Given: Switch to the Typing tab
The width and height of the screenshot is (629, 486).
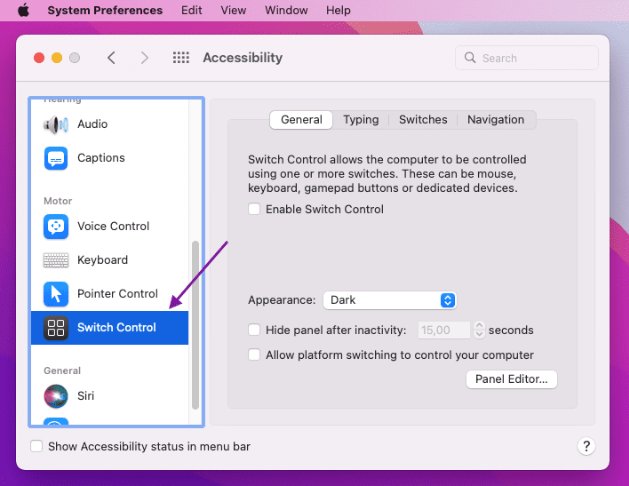Looking at the screenshot, I should point(361,119).
